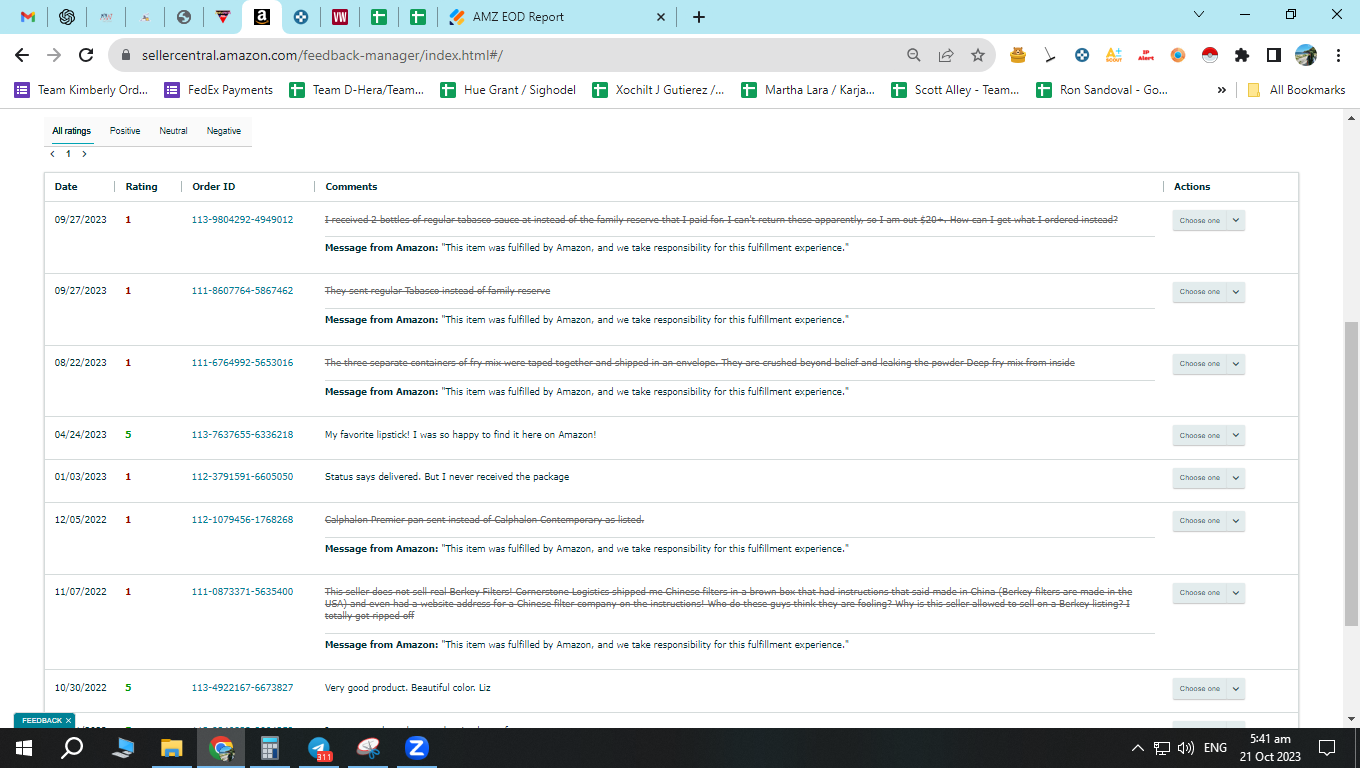Open a new browser tab
The image size is (1360, 768).
699,17
